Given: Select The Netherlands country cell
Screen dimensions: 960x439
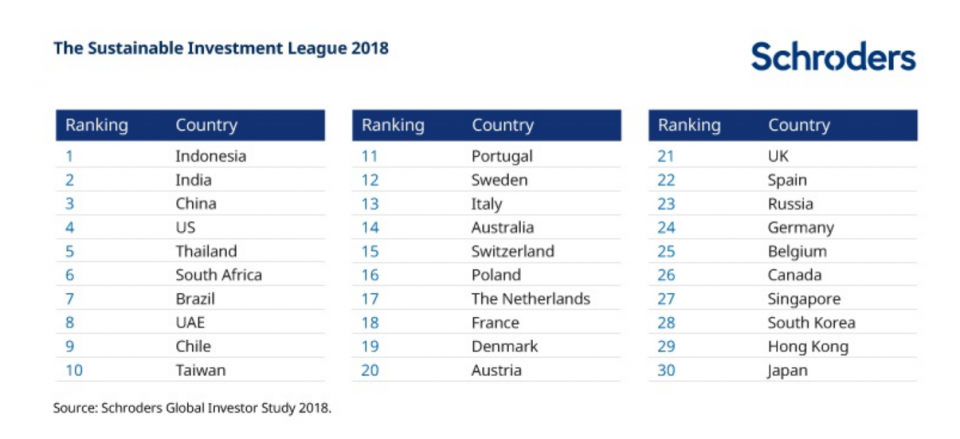Looking at the screenshot, I should [x=530, y=299].
